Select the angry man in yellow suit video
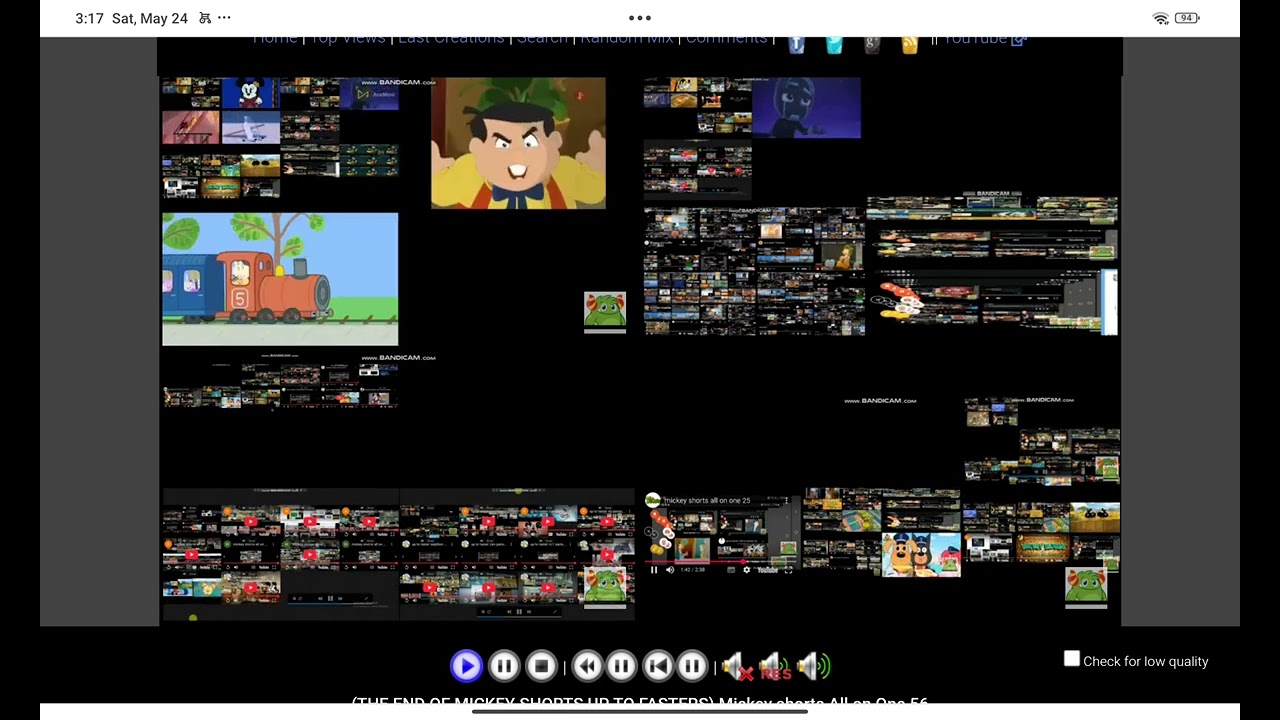The width and height of the screenshot is (1280, 720). 518,143
